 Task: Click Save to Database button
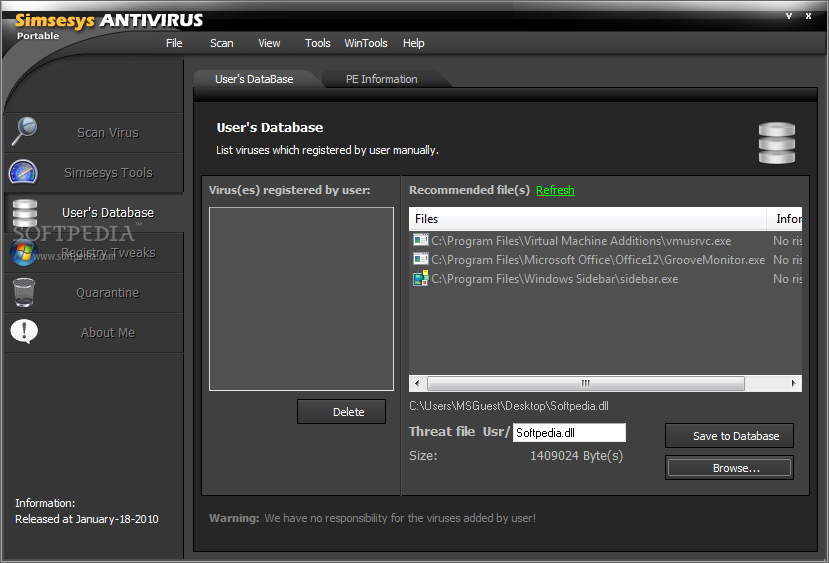pos(729,436)
